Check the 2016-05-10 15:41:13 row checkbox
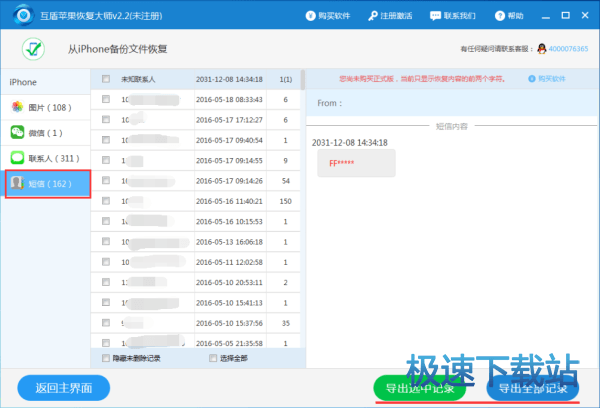The width and height of the screenshot is (600, 408). (106, 302)
